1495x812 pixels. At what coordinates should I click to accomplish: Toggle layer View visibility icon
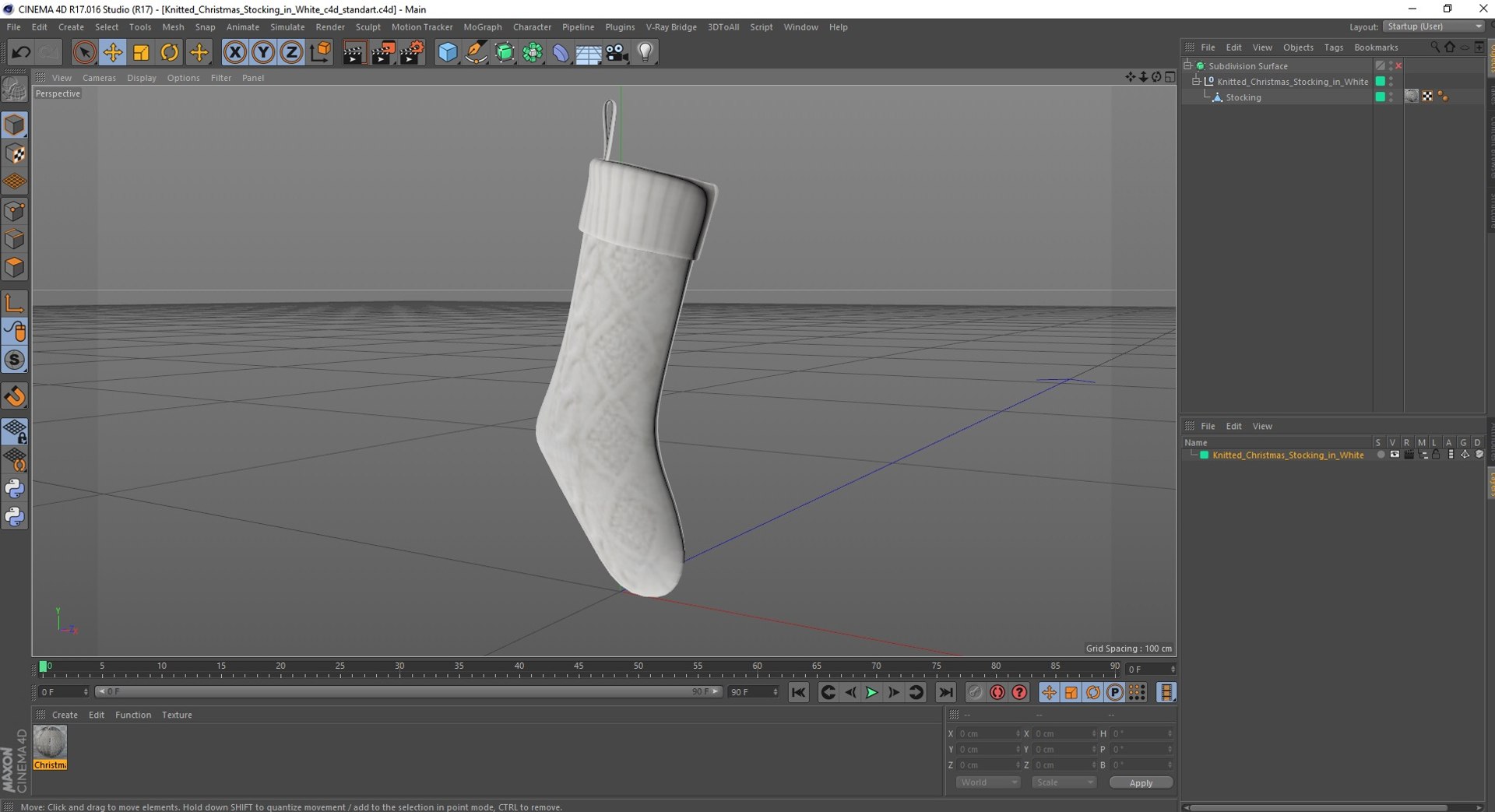1395,455
